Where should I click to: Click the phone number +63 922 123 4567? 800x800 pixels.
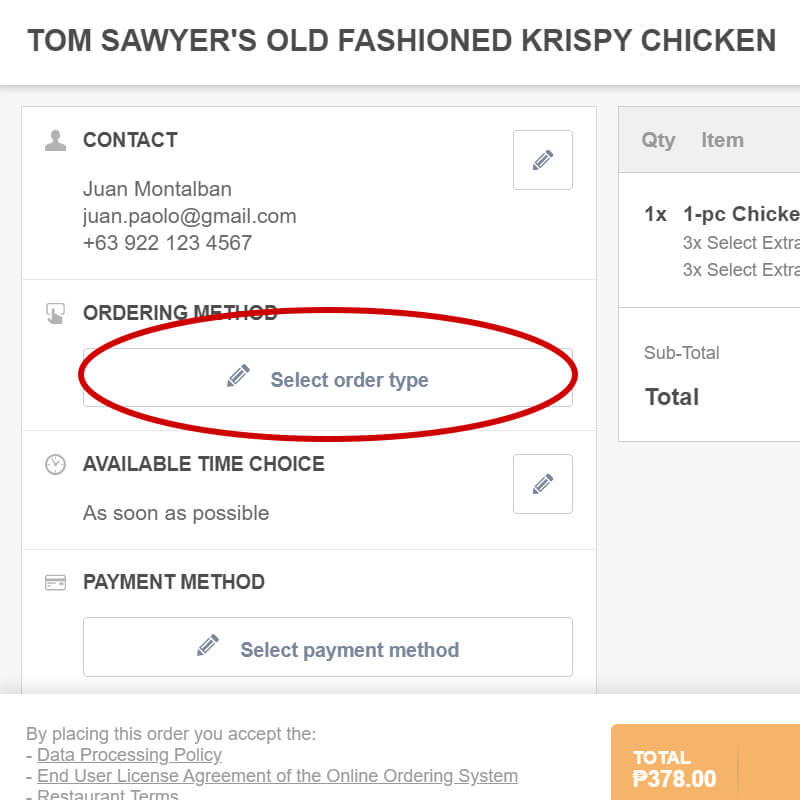167,242
